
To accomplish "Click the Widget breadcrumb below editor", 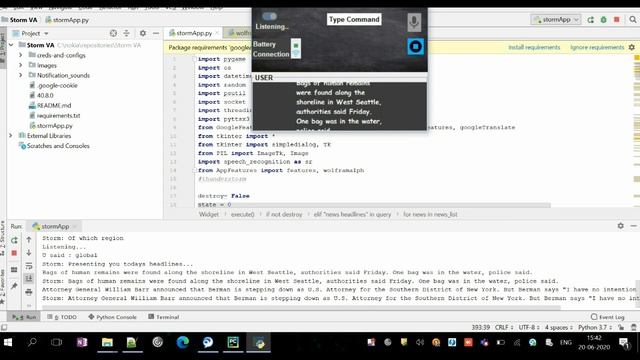I will pos(209,214).
